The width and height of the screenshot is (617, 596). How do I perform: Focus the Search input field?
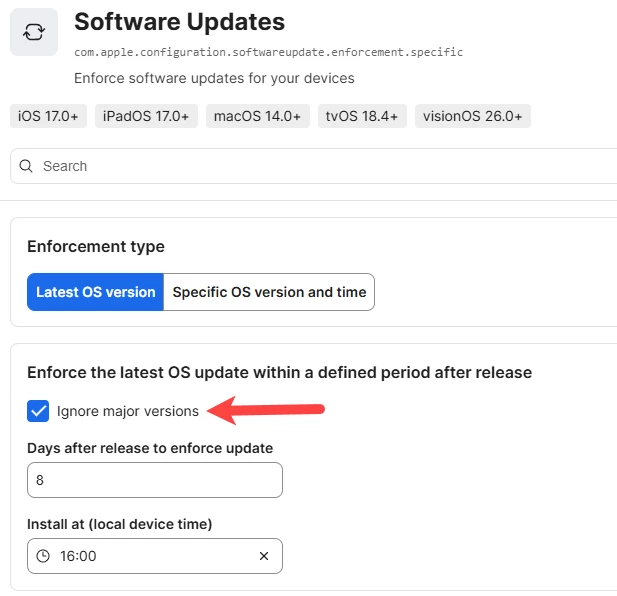(314, 166)
